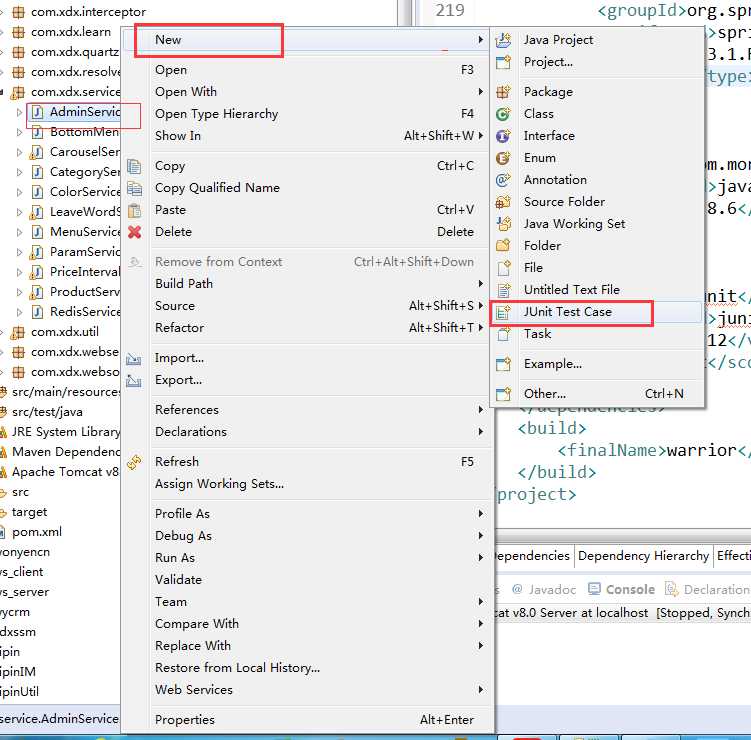Expand the ColorService tree node arrow
The width and height of the screenshot is (751, 740).
click(x=19, y=193)
